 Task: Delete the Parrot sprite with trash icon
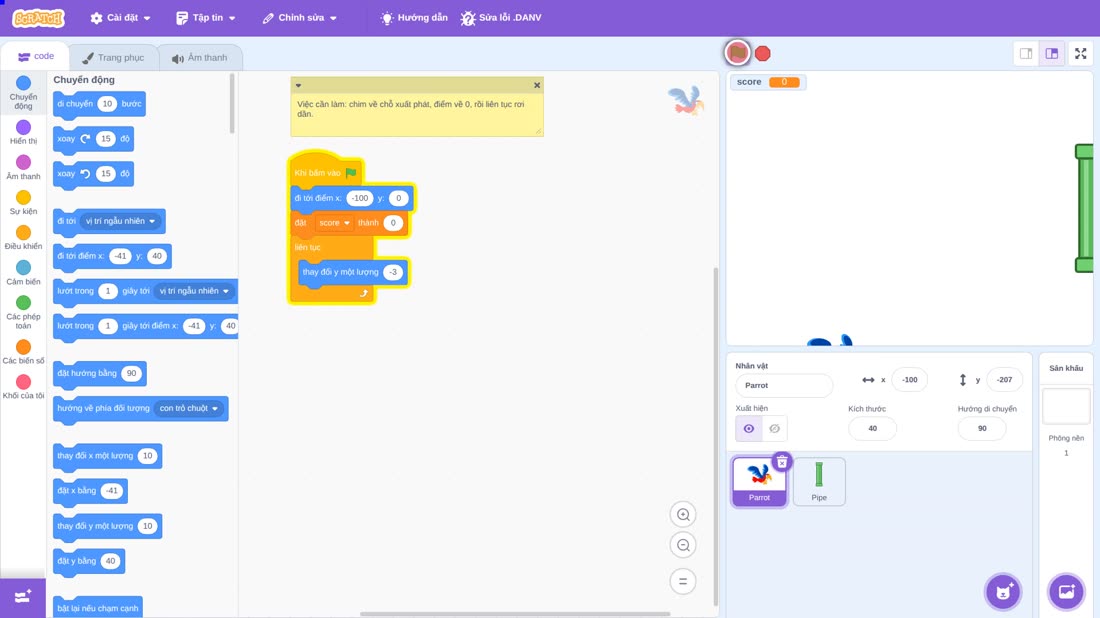coord(782,462)
